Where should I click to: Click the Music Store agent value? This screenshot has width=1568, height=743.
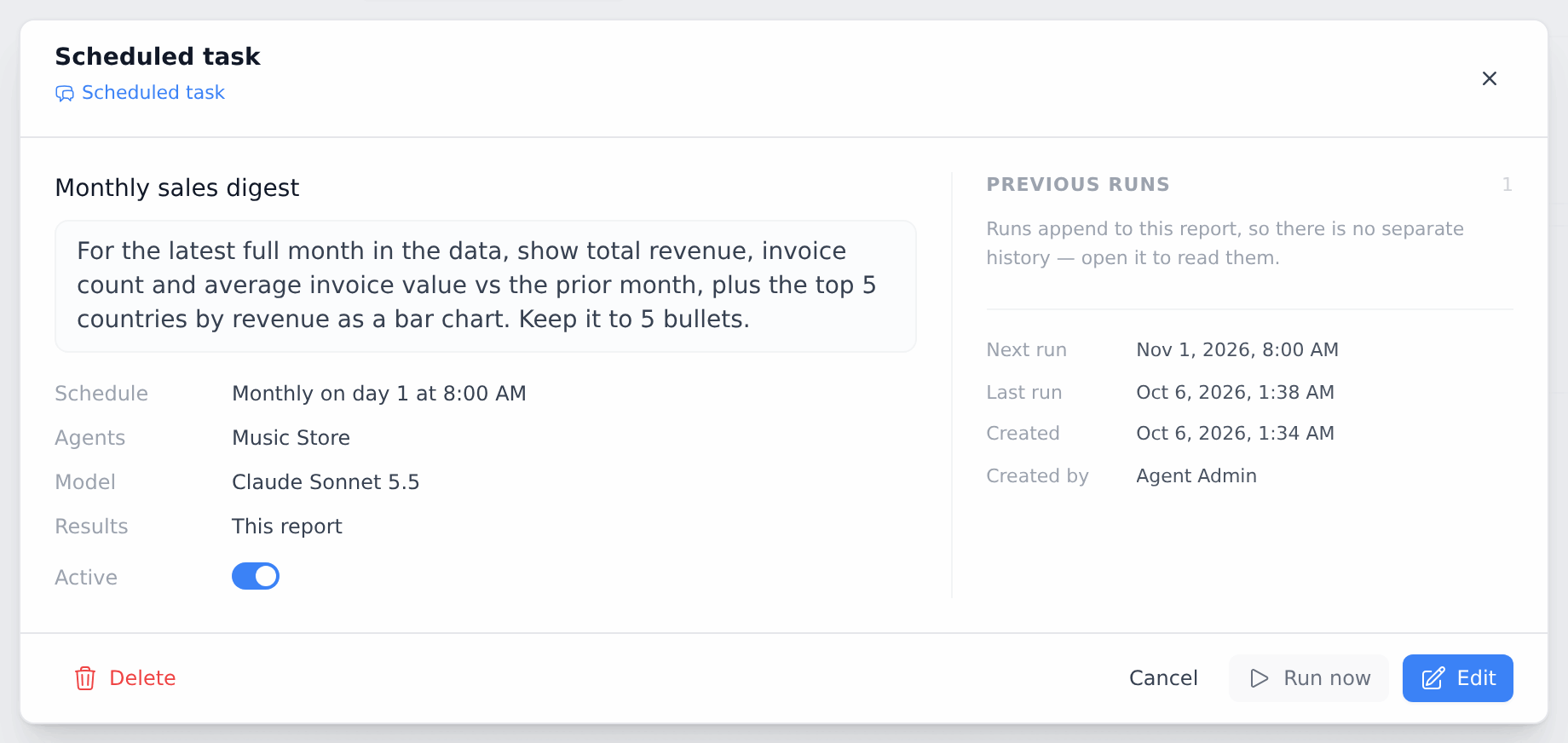pos(291,438)
